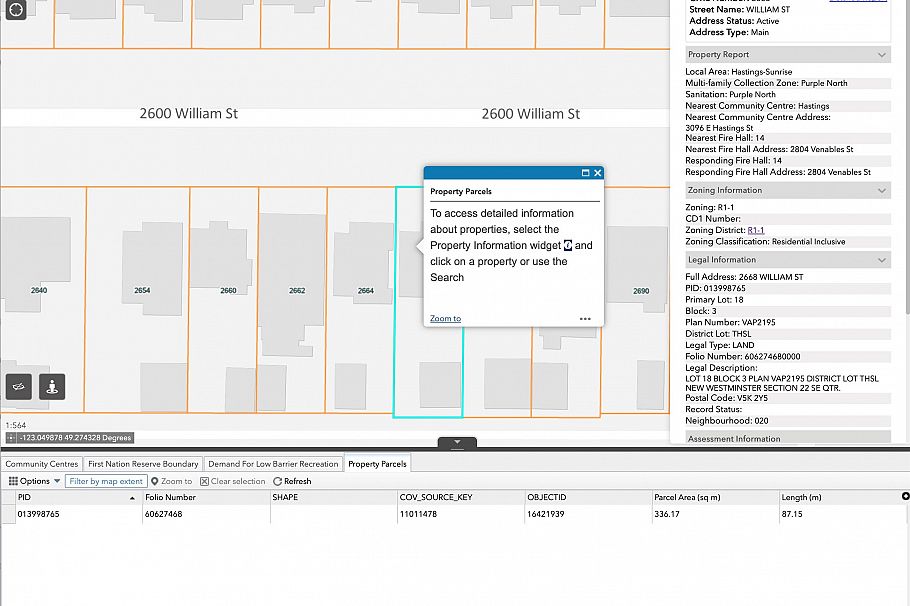Refresh the attribute table
This screenshot has height=606, width=910.
point(292,481)
